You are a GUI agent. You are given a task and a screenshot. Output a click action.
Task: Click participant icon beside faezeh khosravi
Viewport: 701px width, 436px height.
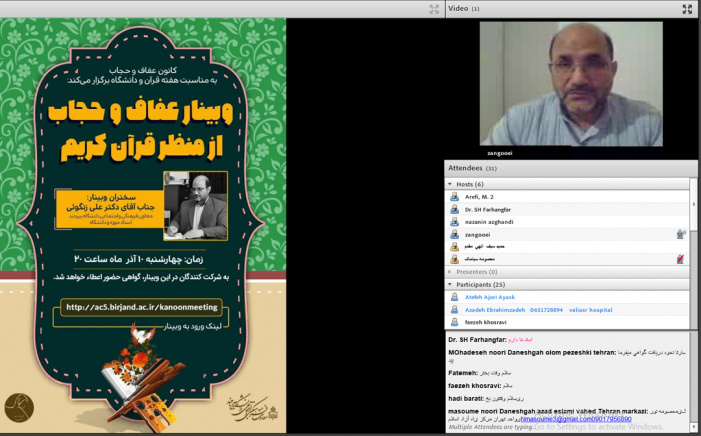(x=454, y=322)
